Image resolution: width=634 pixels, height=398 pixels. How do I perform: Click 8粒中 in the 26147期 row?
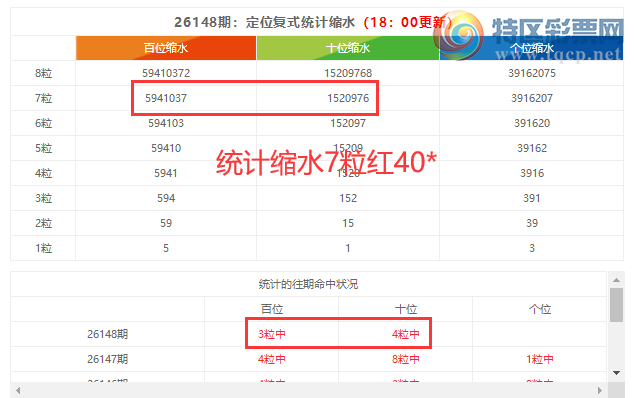[406, 359]
